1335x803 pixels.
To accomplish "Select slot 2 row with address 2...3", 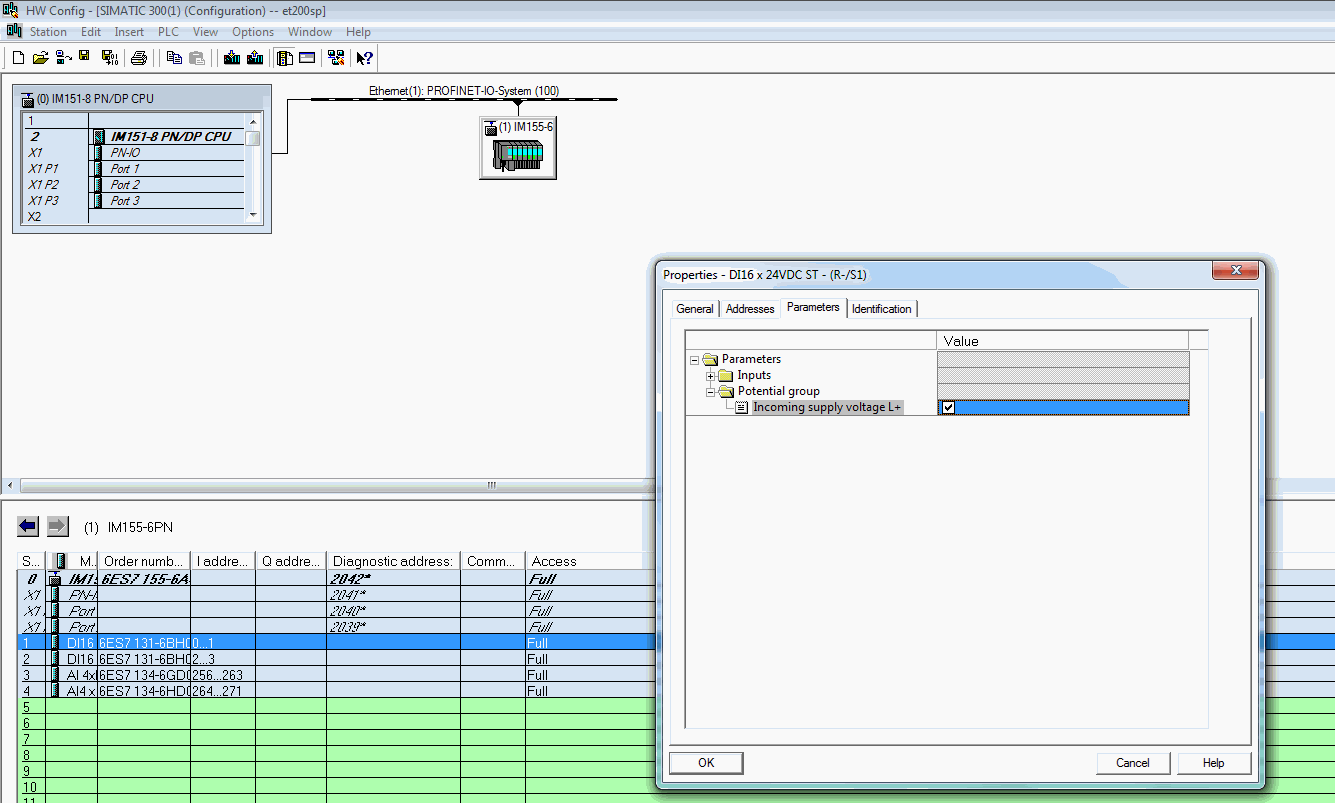I will tap(336, 659).
